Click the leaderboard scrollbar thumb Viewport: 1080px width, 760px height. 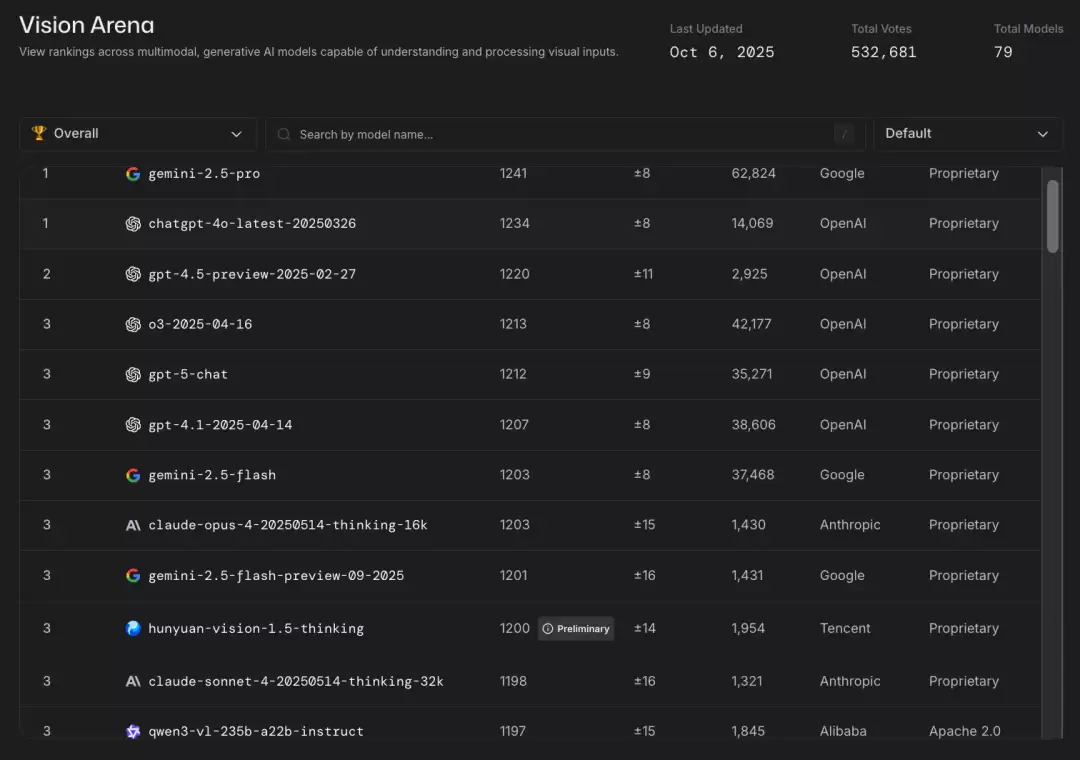click(1053, 215)
